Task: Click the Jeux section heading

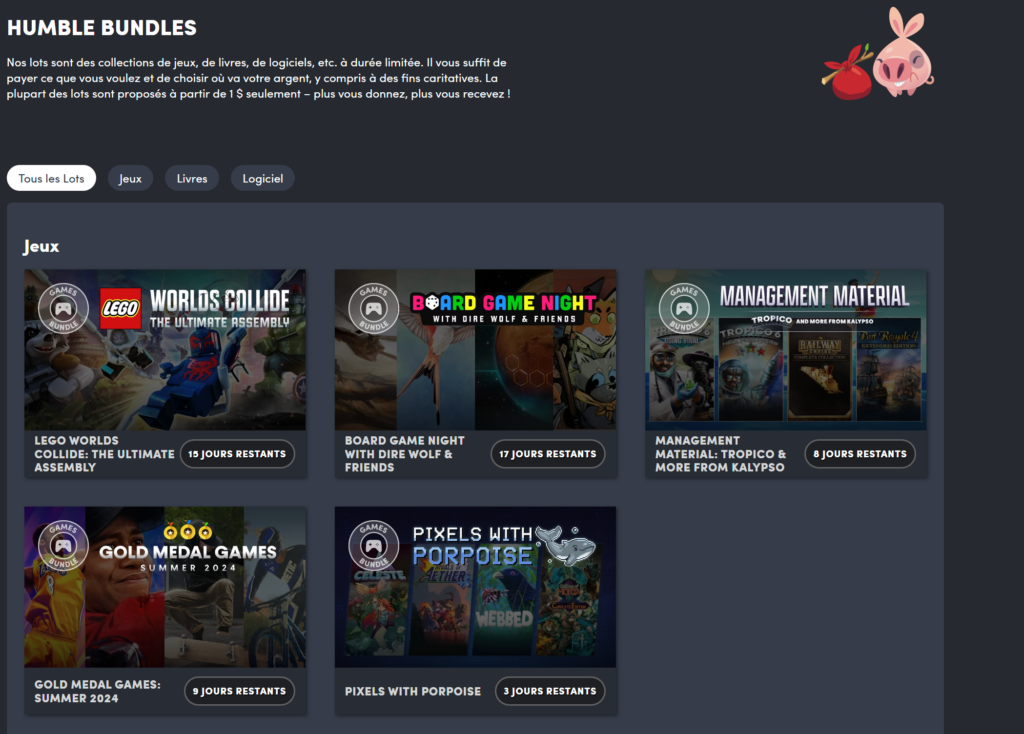Action: click(x=41, y=246)
